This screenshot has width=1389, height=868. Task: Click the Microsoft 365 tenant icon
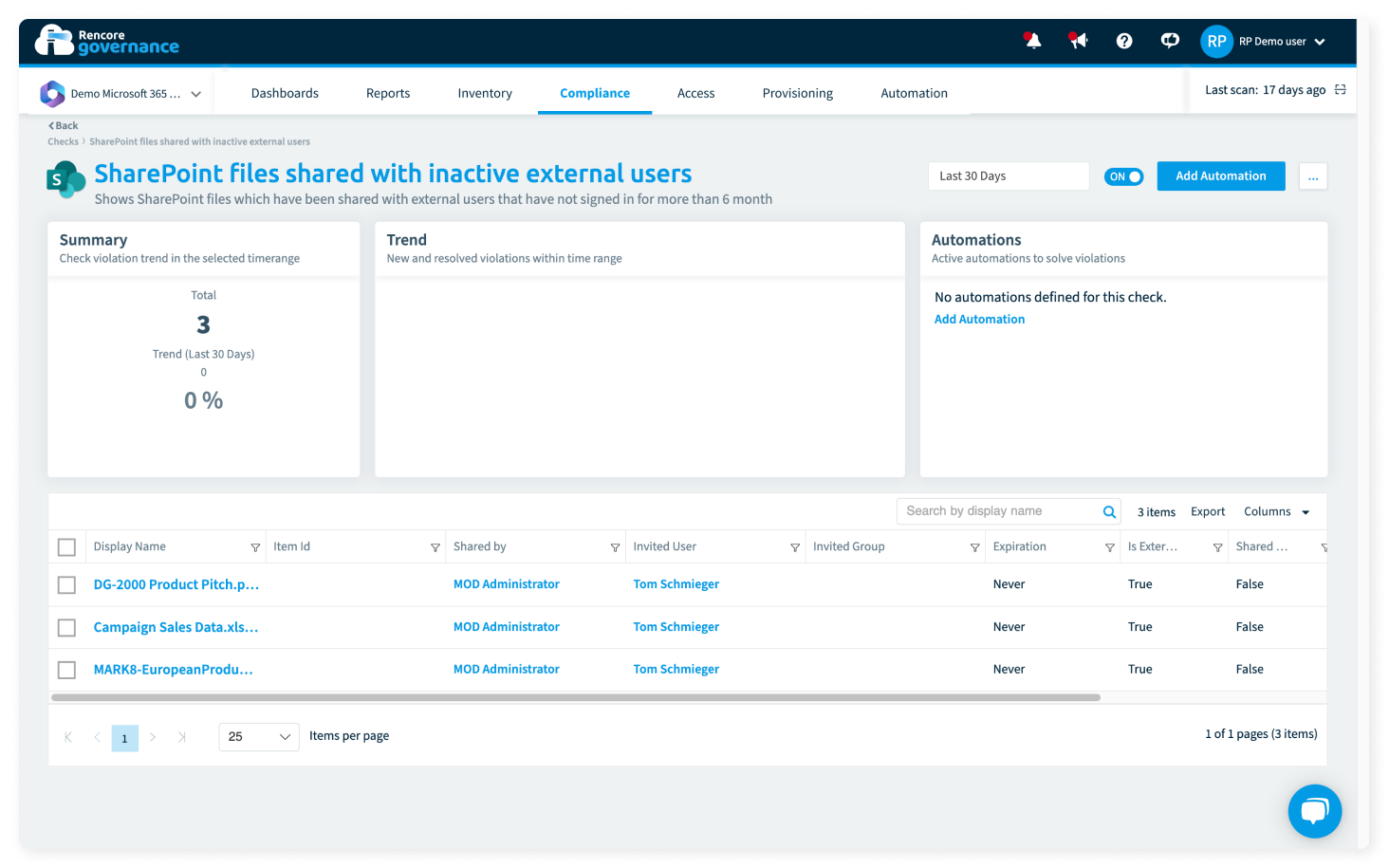pyautogui.click(x=52, y=94)
